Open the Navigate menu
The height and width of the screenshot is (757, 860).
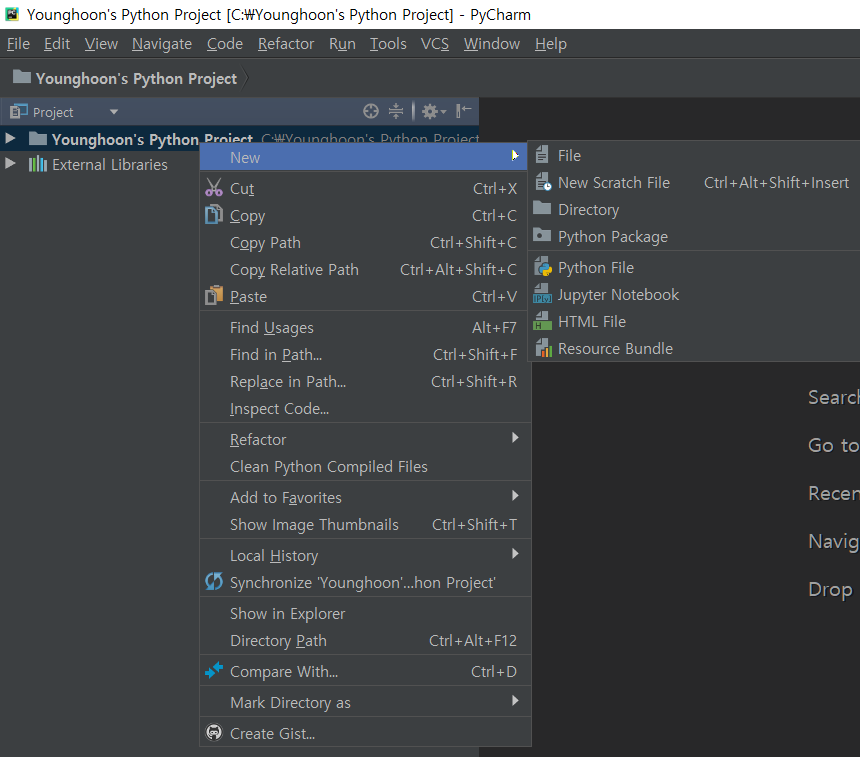click(x=162, y=44)
